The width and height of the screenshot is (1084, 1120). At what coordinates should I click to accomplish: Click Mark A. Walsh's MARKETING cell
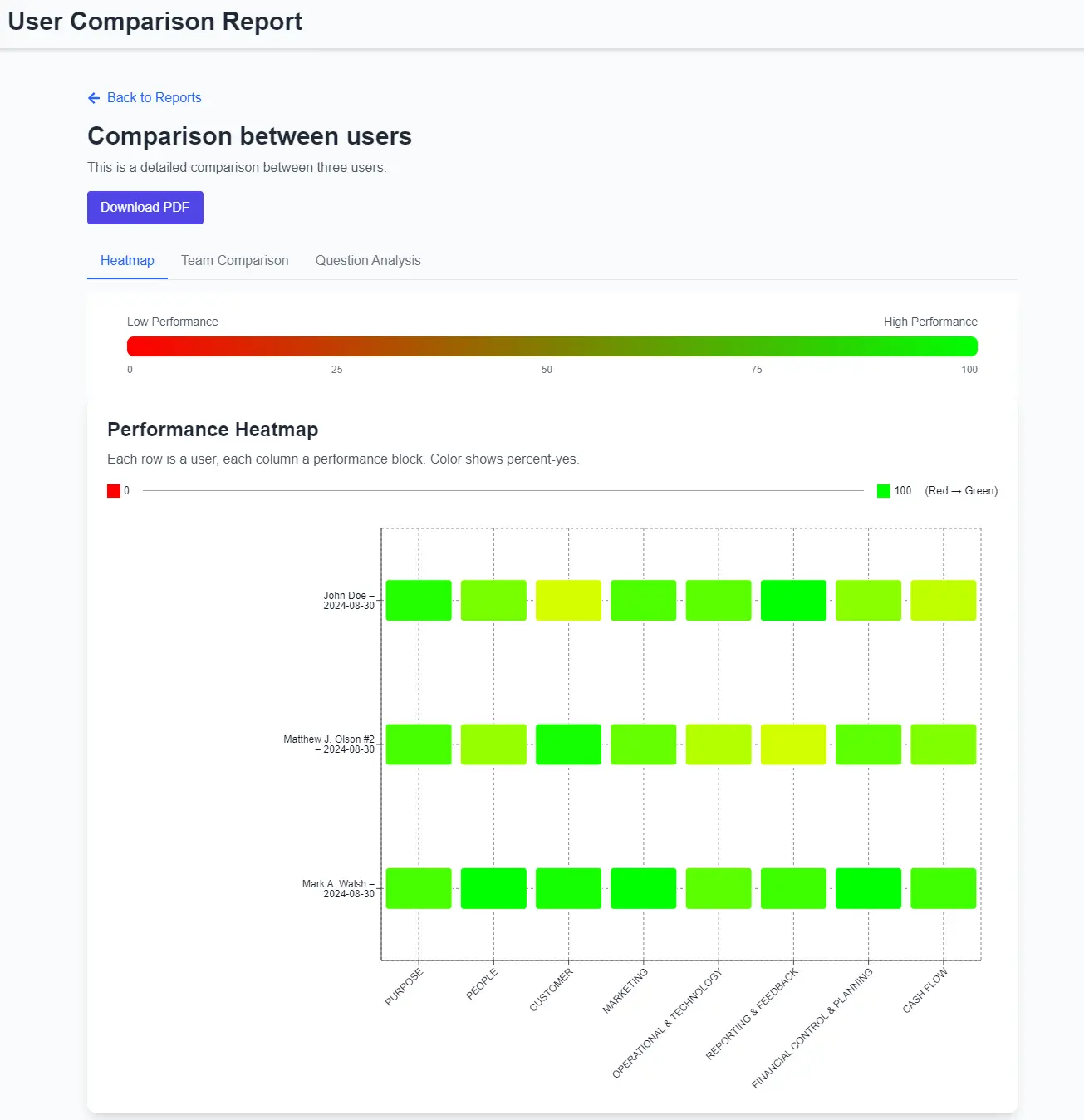point(644,888)
